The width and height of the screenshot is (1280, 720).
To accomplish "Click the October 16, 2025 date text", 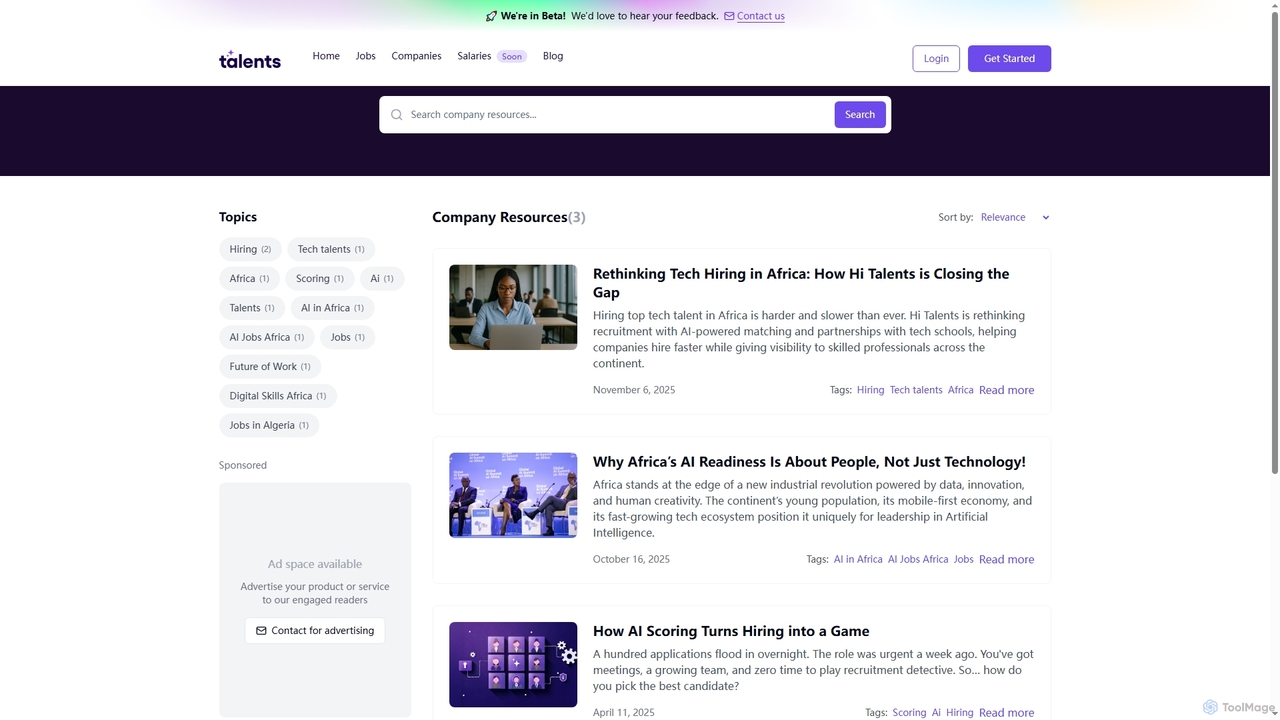I will (631, 559).
